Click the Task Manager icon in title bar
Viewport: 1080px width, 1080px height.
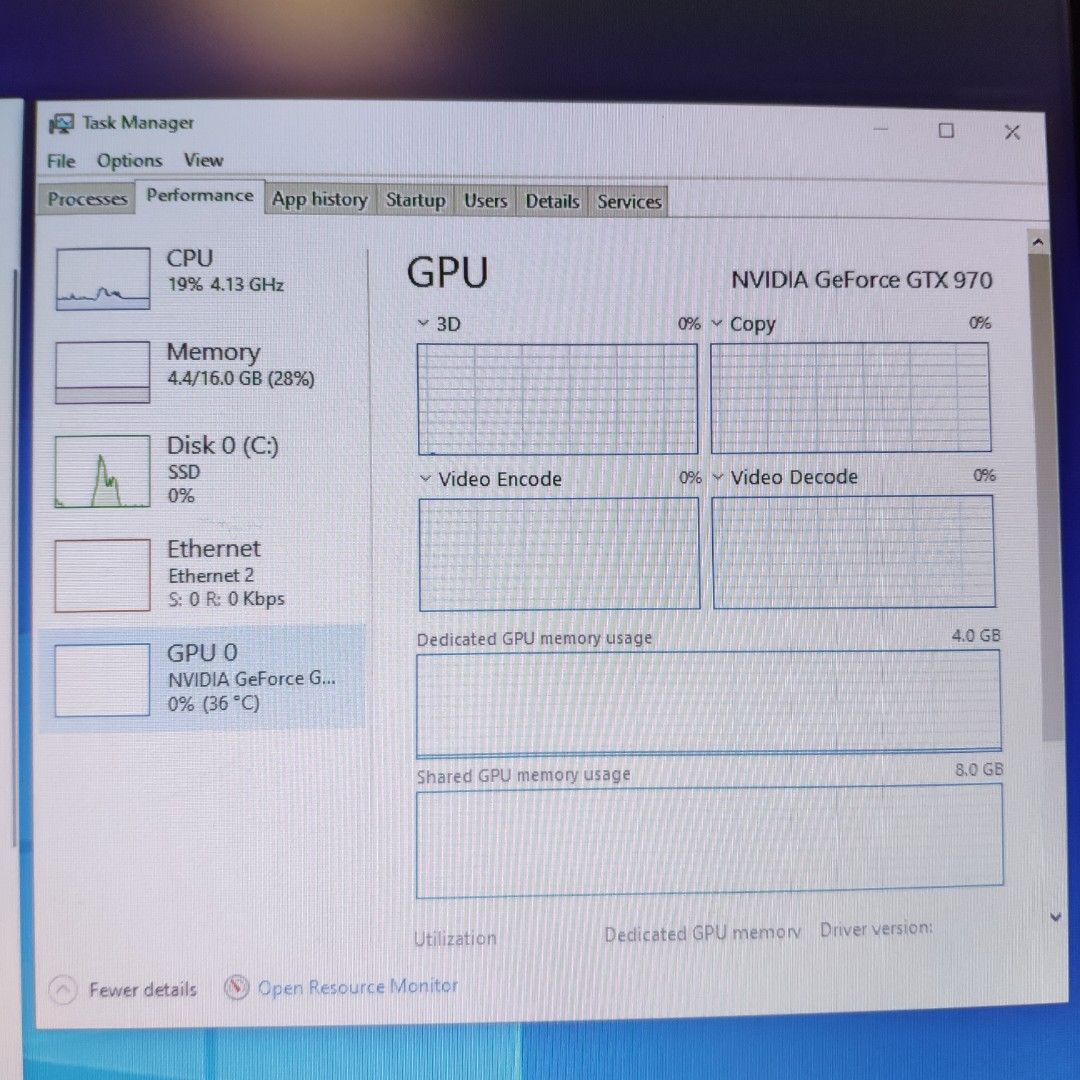63,122
